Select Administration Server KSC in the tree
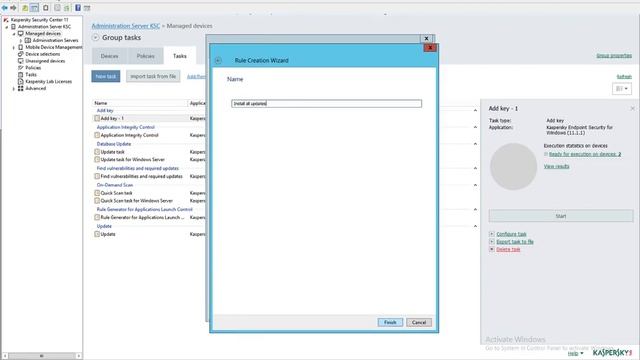640x360 pixels. (44, 27)
